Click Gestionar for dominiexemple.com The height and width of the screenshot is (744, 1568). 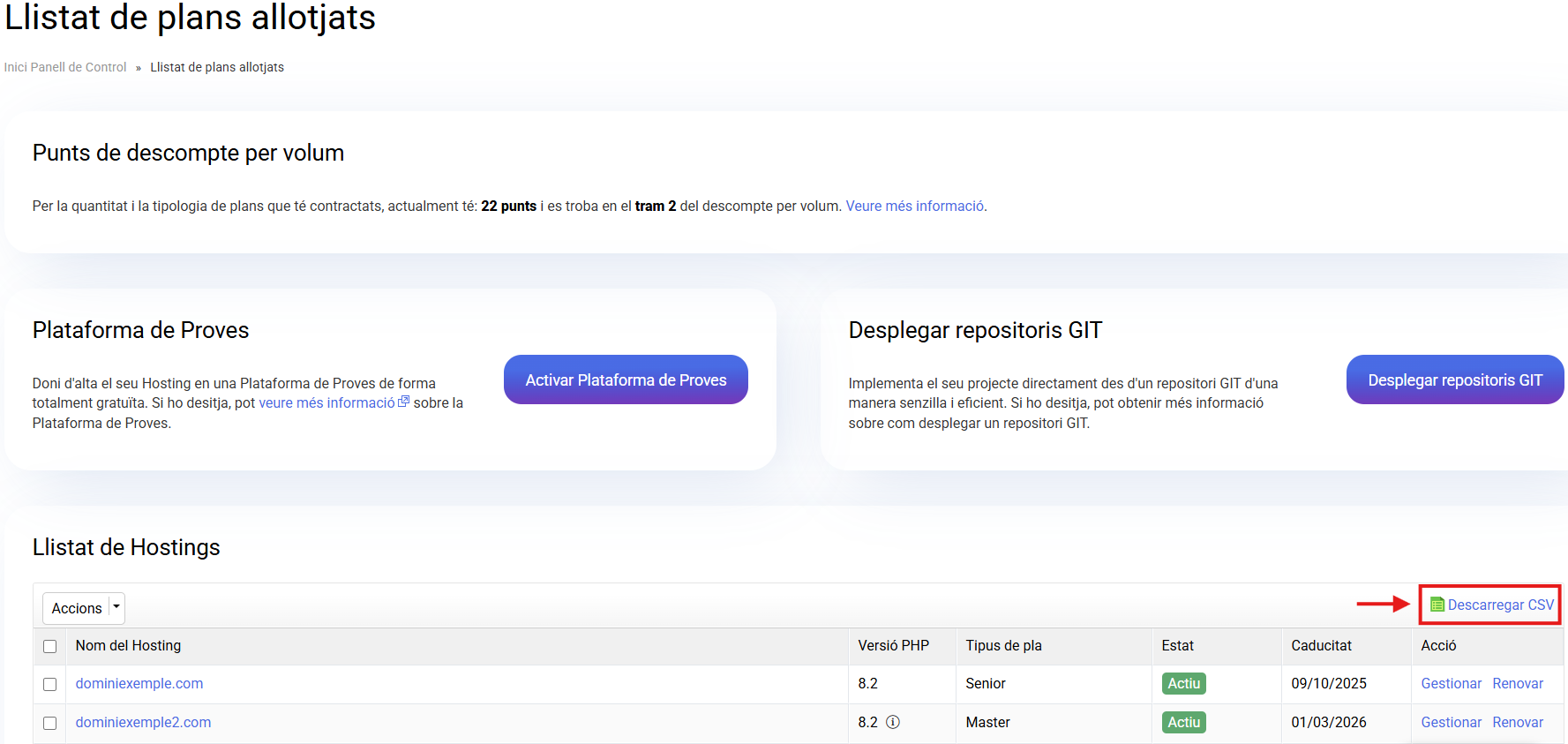pos(1451,683)
